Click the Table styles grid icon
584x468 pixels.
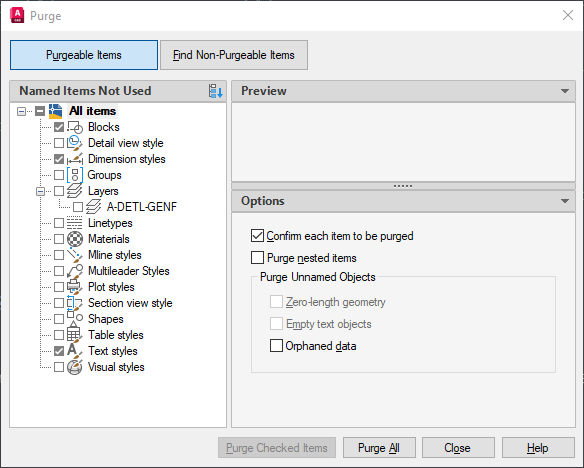[74, 335]
